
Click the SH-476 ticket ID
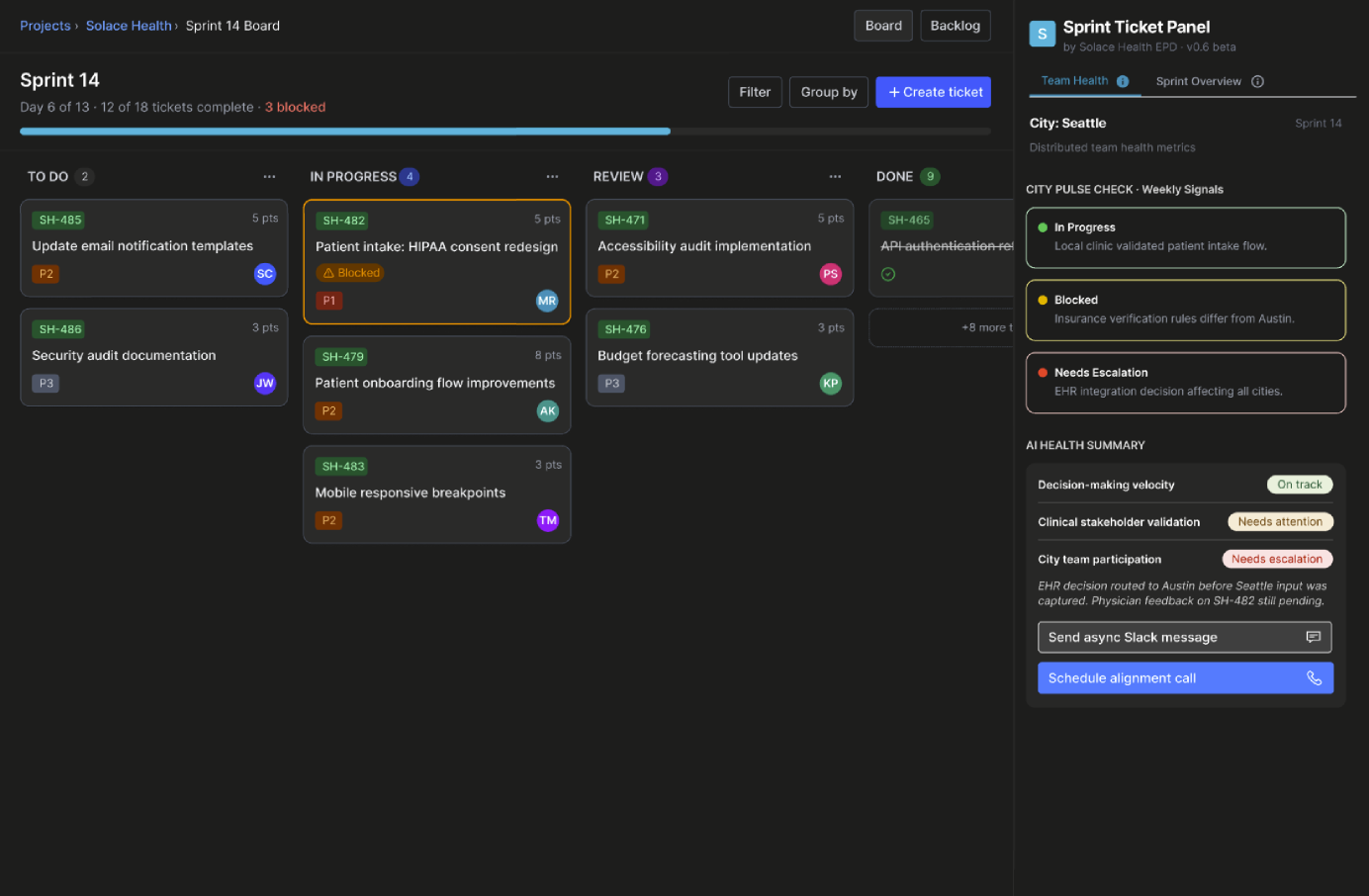click(626, 329)
